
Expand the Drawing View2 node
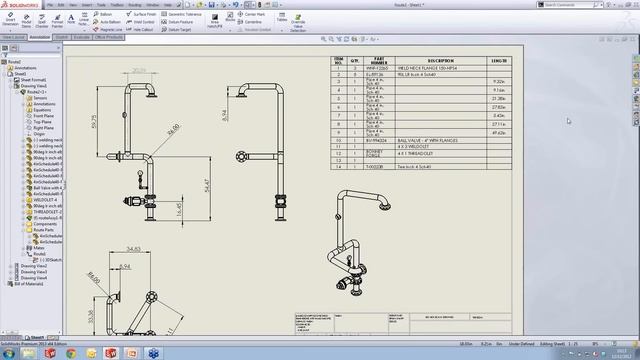pos(11,266)
